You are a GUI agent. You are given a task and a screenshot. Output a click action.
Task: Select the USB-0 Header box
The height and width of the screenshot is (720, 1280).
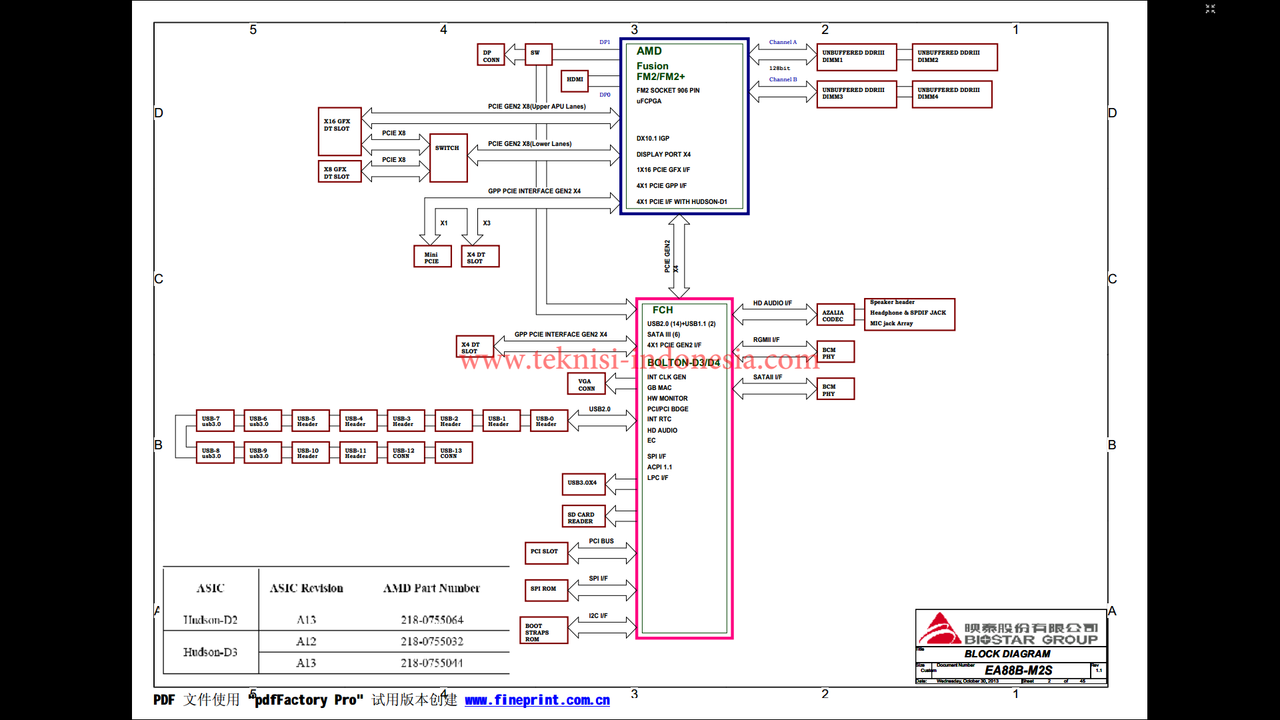[x=549, y=421]
